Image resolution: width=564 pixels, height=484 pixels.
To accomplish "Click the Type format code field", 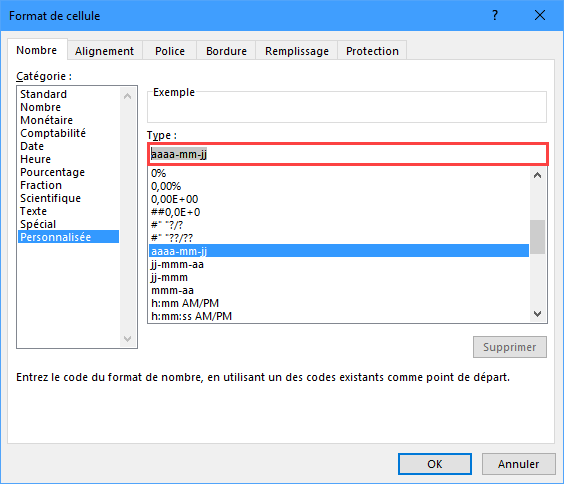I will click(347, 154).
